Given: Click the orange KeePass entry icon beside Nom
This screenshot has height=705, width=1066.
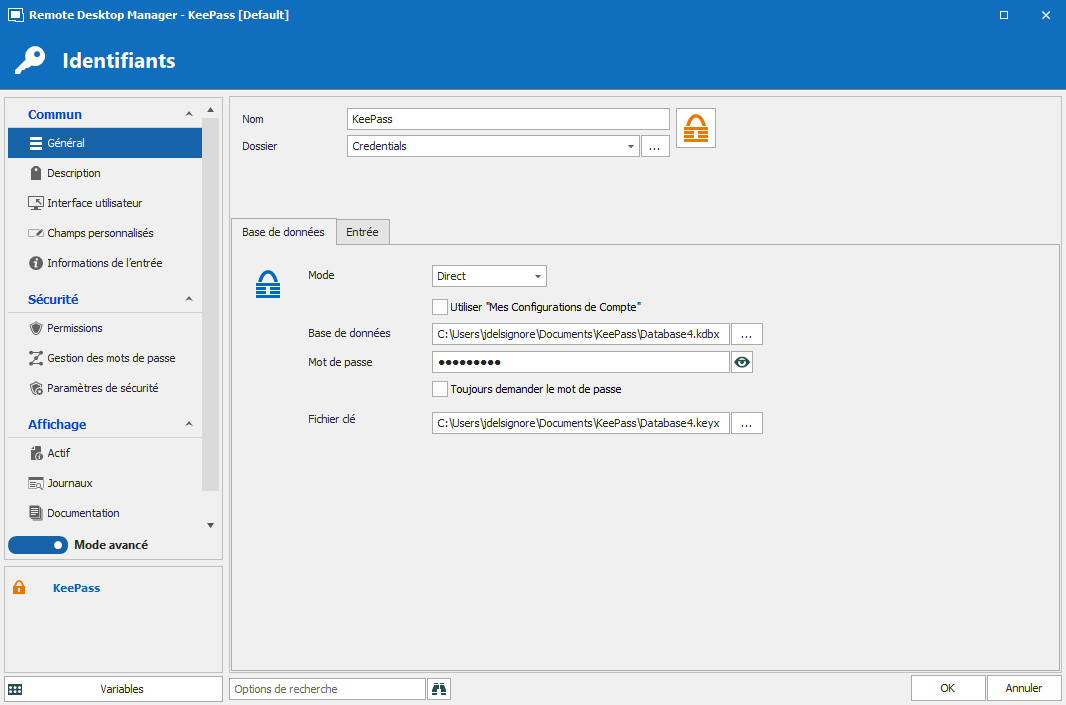Looking at the screenshot, I should (695, 128).
